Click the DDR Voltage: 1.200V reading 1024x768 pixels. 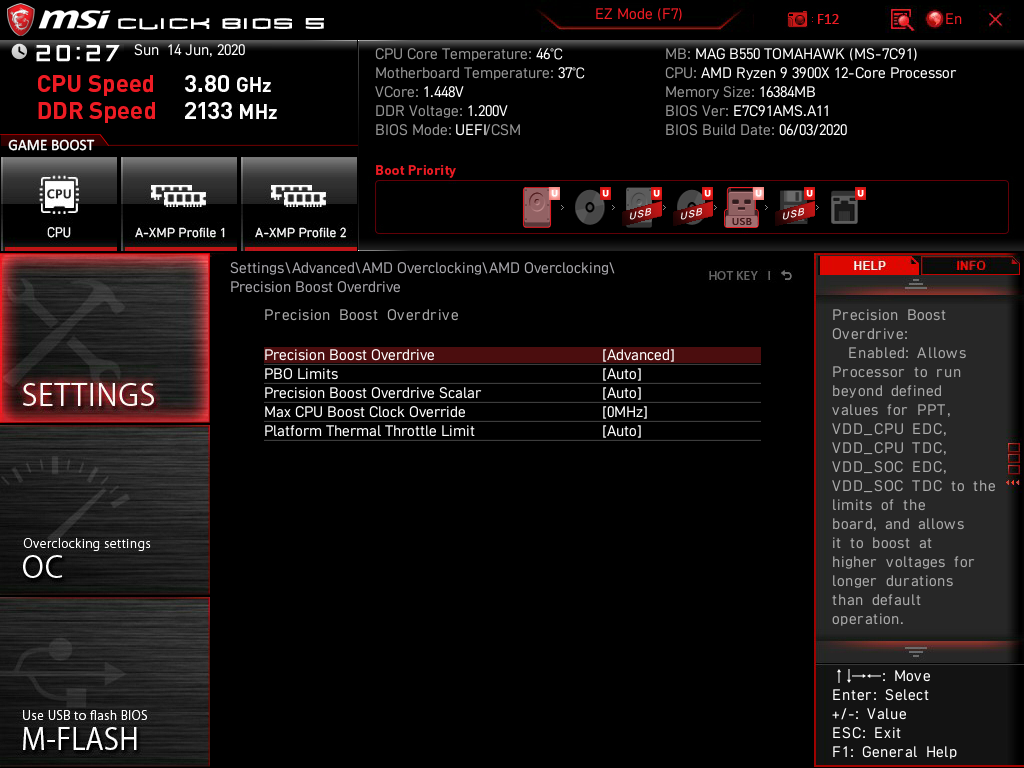(x=441, y=111)
